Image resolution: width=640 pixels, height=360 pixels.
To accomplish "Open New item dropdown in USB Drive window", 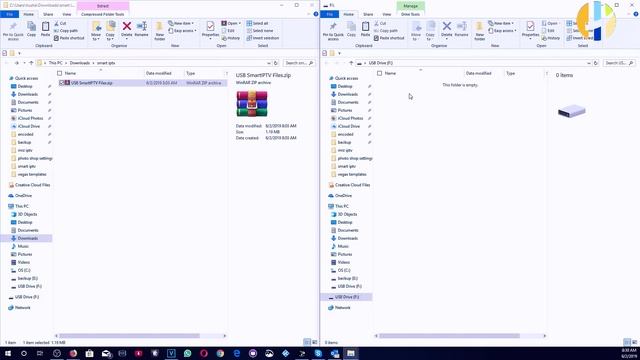I will (501, 23).
